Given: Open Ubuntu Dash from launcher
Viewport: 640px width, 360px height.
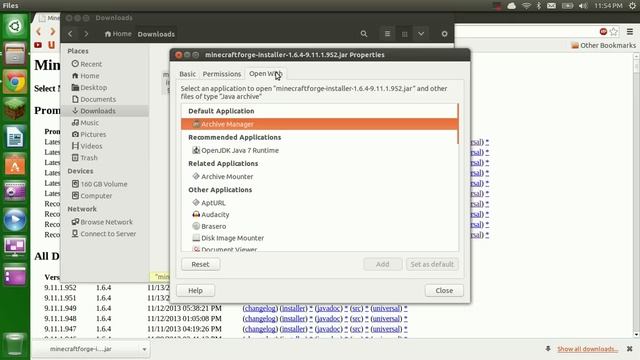Looking at the screenshot, I should 15,26.
